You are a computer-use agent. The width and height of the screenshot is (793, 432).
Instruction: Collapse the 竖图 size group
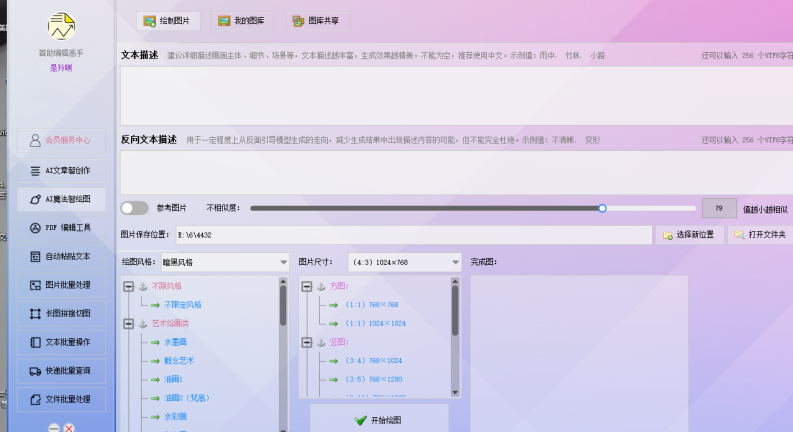tap(306, 342)
